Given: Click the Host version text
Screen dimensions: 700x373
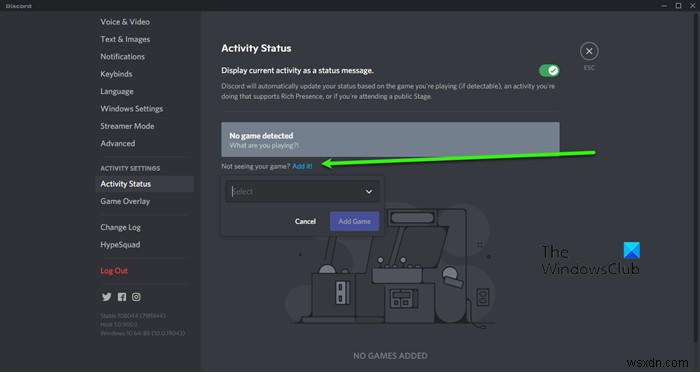Looking at the screenshot, I should click(119, 324).
